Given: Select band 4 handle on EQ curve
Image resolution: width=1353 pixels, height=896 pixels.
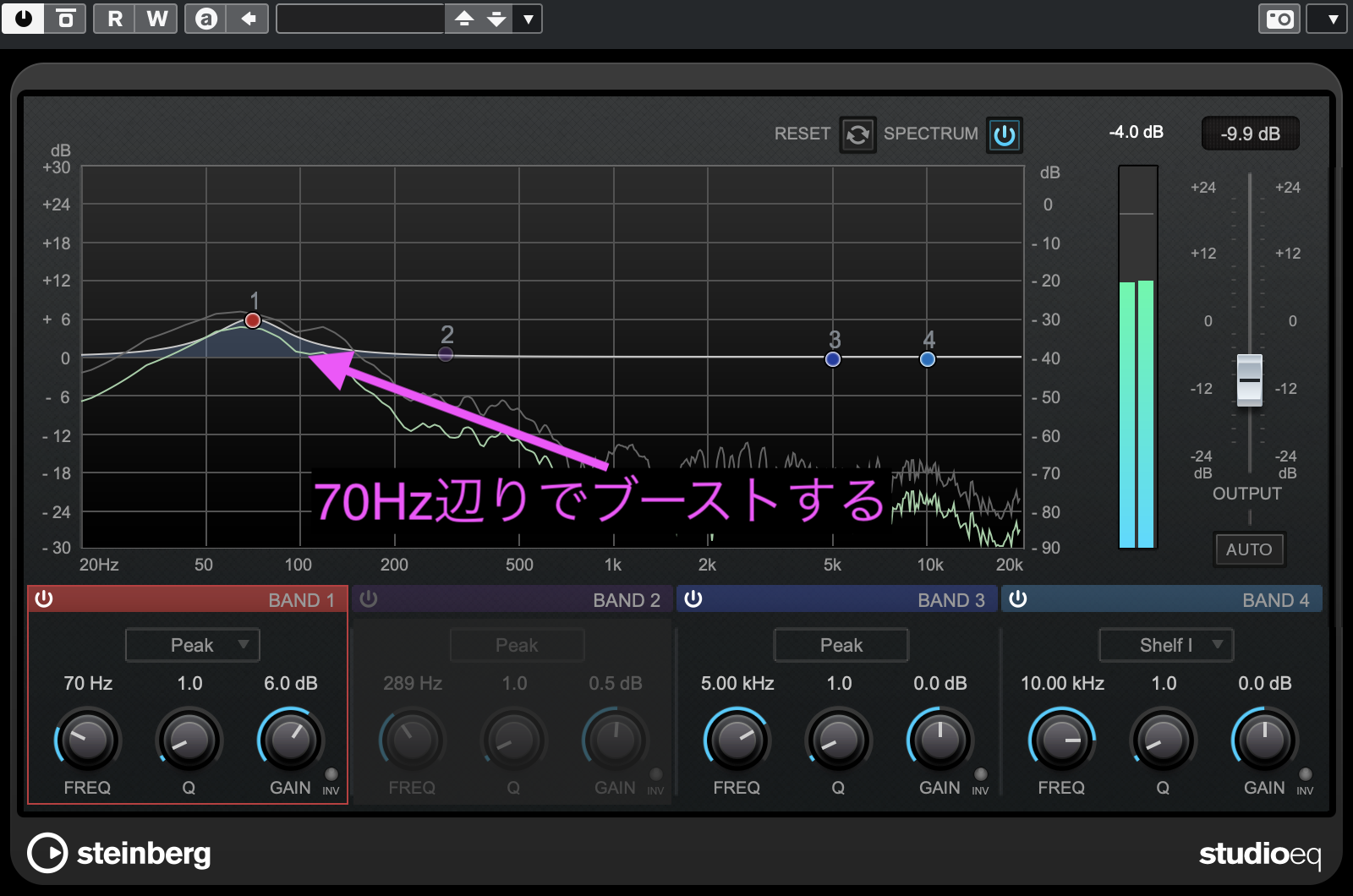Looking at the screenshot, I should click(928, 359).
